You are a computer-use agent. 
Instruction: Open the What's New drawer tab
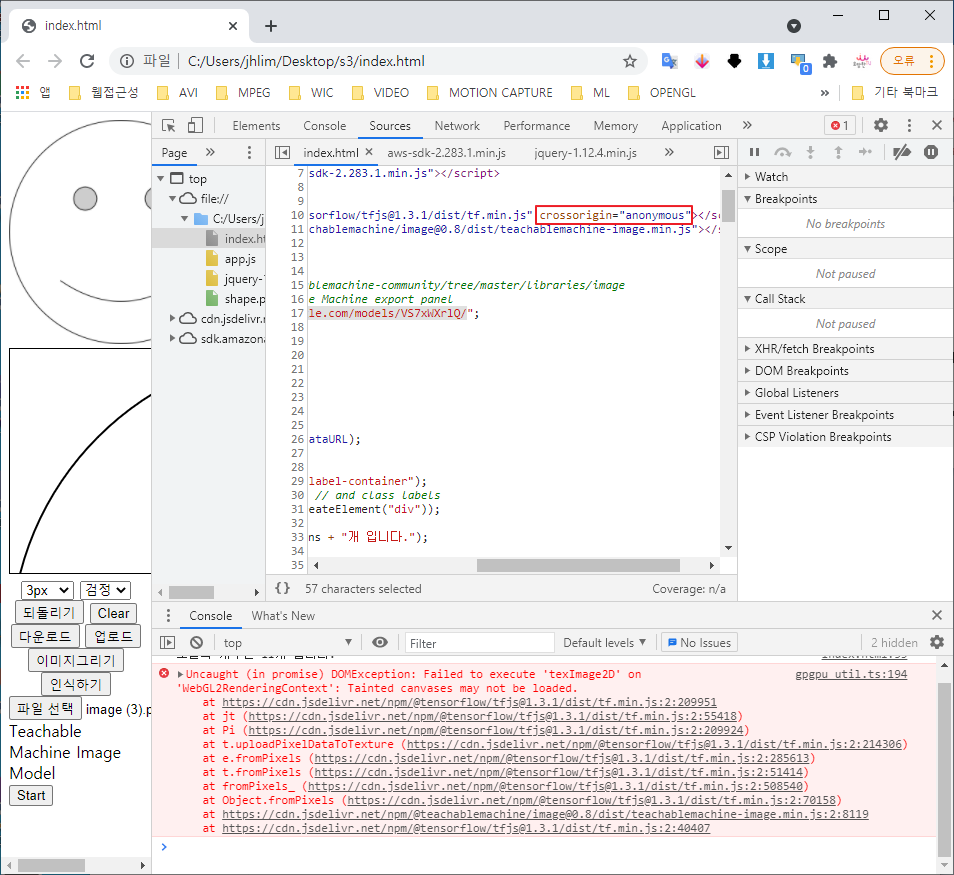tap(283, 616)
